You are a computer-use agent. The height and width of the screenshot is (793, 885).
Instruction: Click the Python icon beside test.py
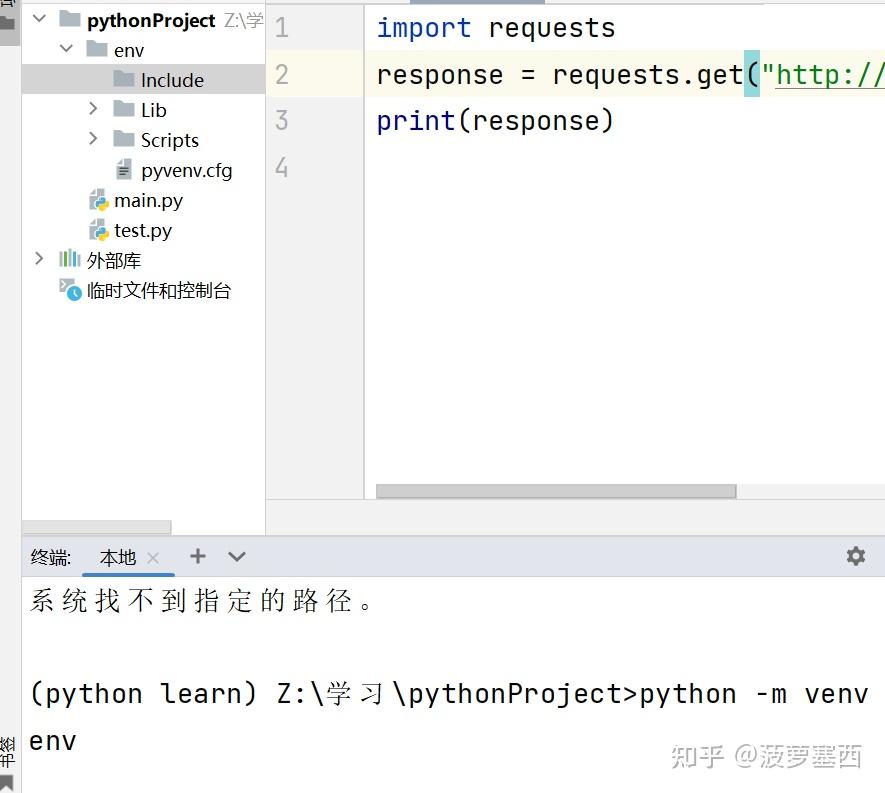[98, 230]
